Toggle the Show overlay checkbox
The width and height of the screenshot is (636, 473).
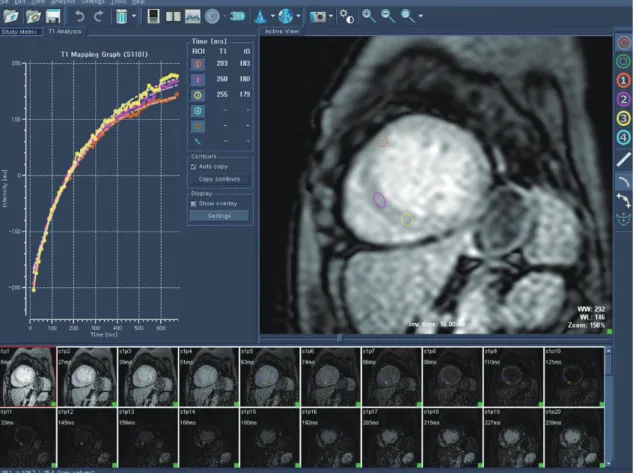[x=193, y=204]
